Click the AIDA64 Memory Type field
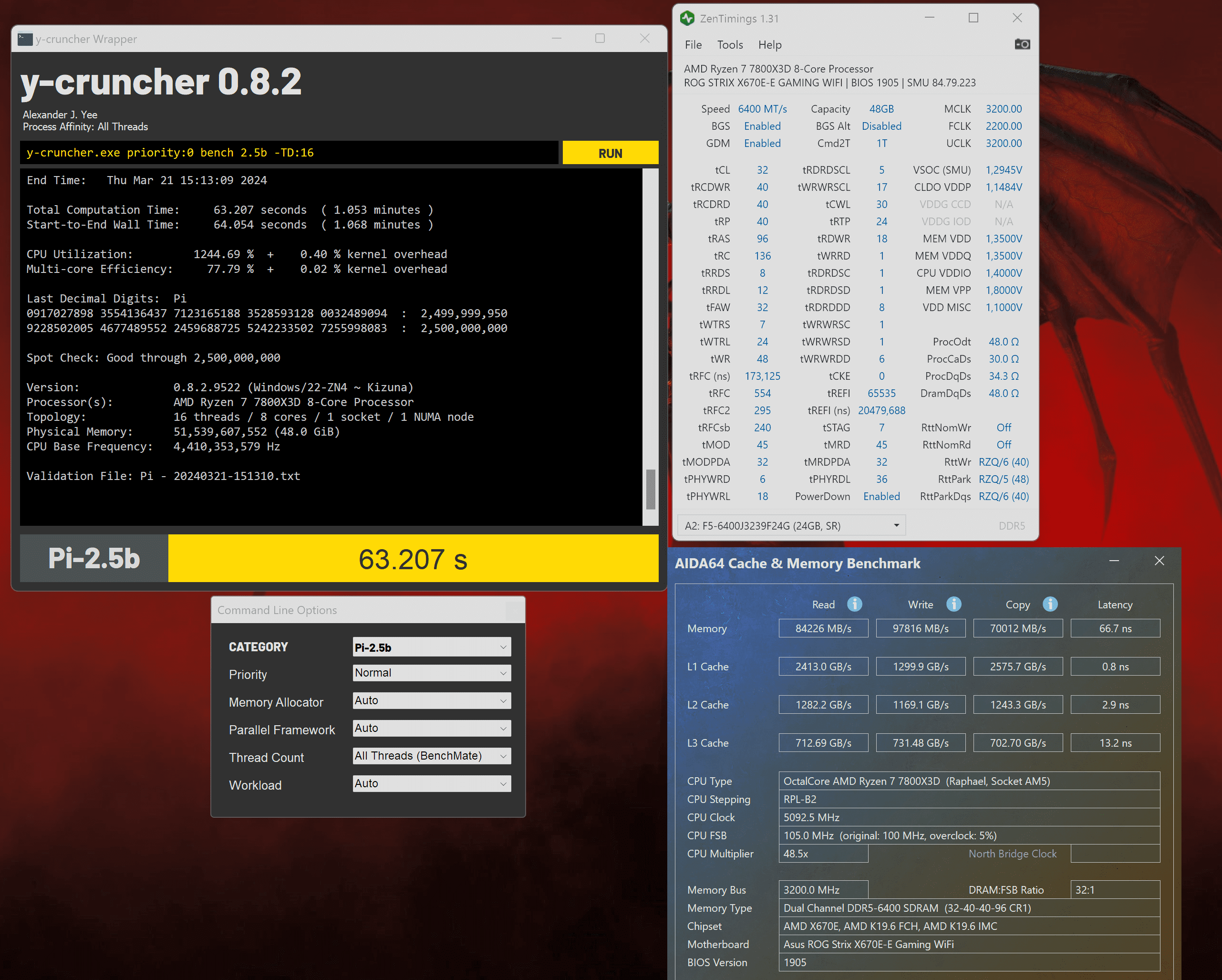 coord(969,908)
